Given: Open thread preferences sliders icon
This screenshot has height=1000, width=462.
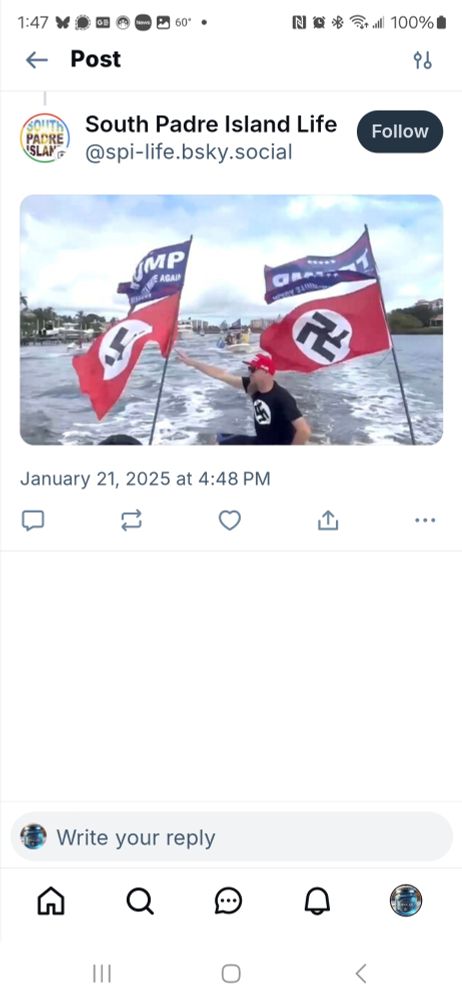Looking at the screenshot, I should click(x=422, y=61).
